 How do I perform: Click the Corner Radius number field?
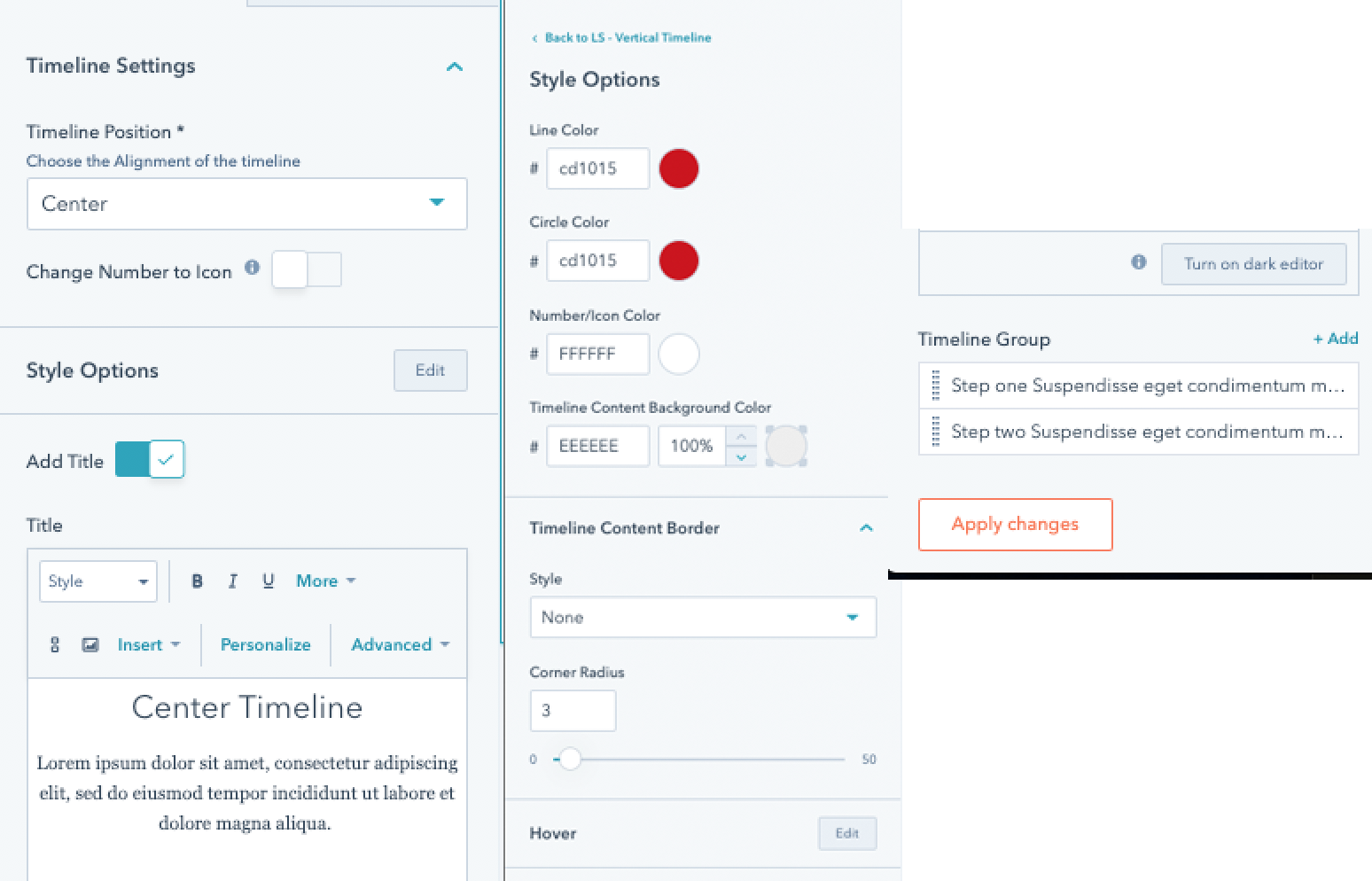point(573,710)
